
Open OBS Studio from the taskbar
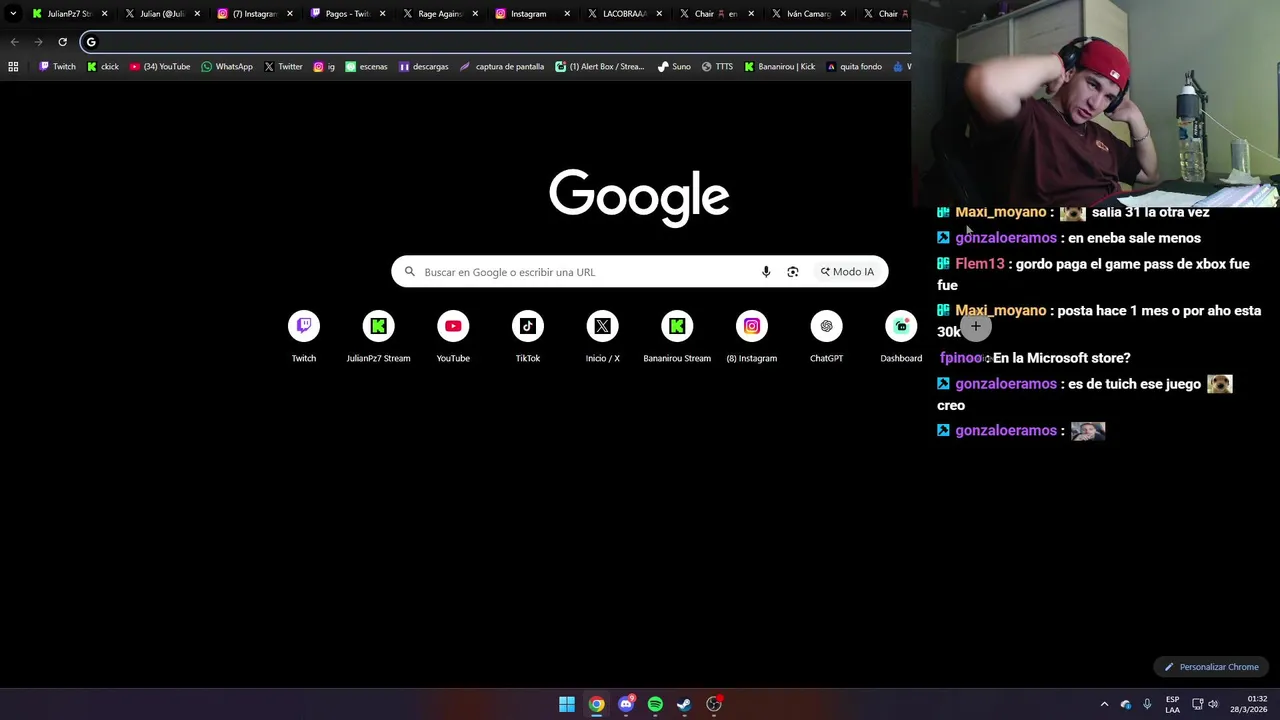pyautogui.click(x=714, y=704)
